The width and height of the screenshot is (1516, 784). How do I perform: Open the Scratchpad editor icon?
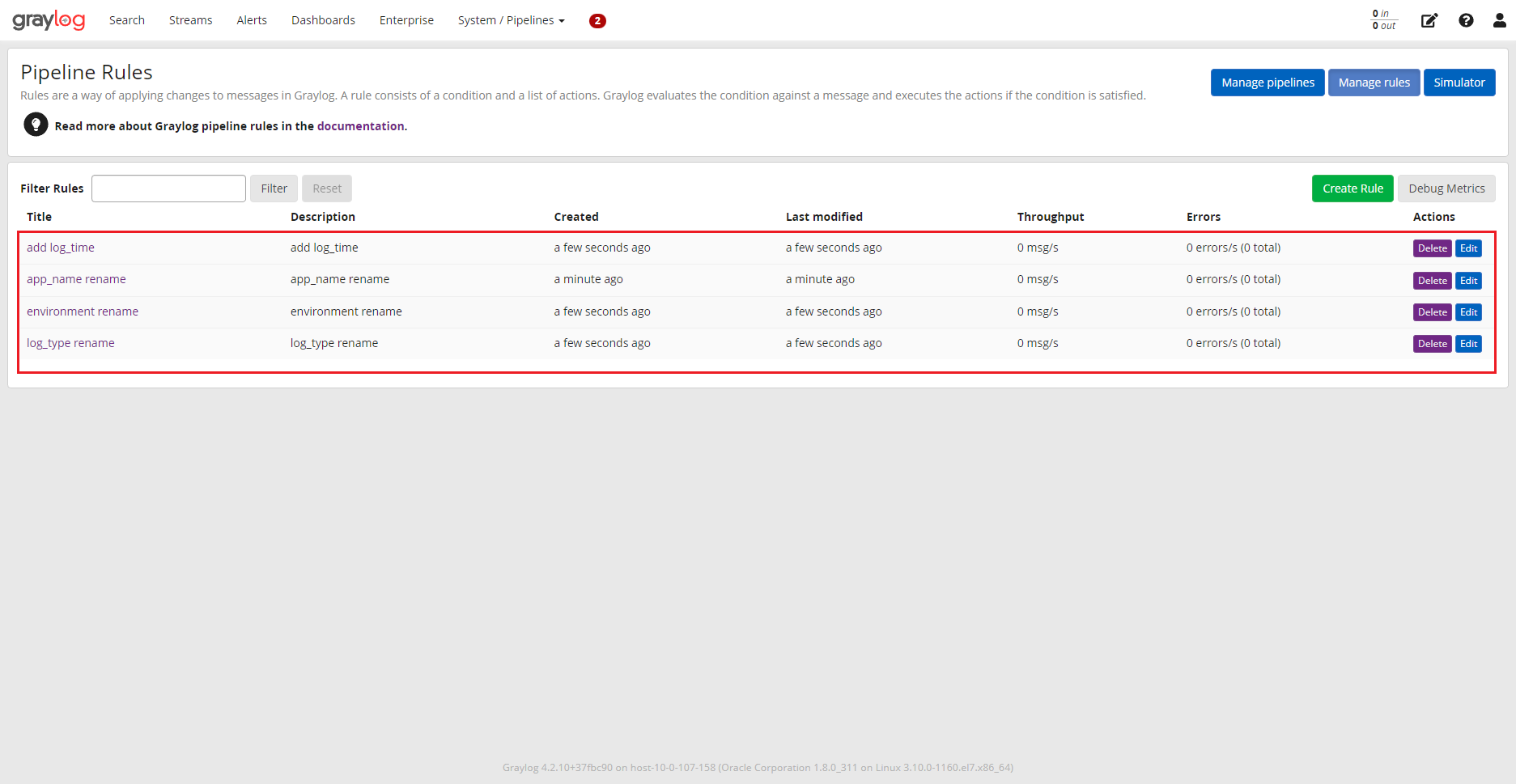click(x=1429, y=20)
